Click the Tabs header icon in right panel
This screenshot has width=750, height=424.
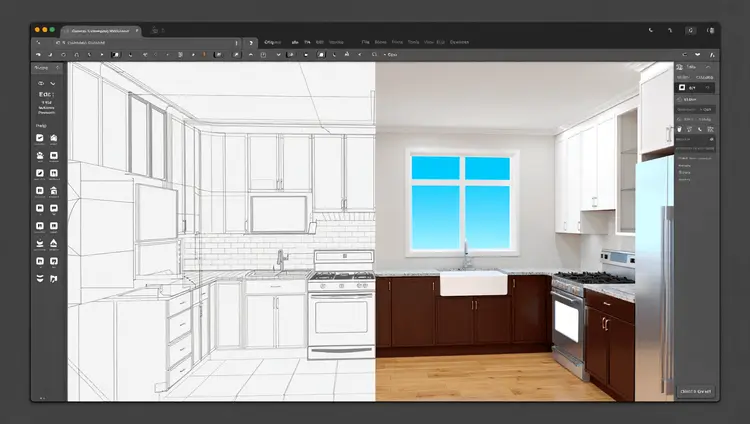[x=682, y=65]
